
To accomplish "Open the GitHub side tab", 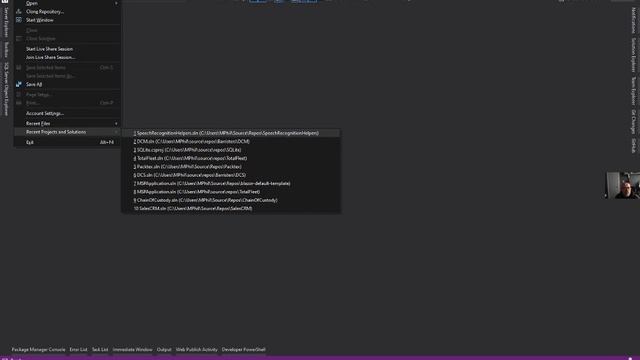I will 634,146.
